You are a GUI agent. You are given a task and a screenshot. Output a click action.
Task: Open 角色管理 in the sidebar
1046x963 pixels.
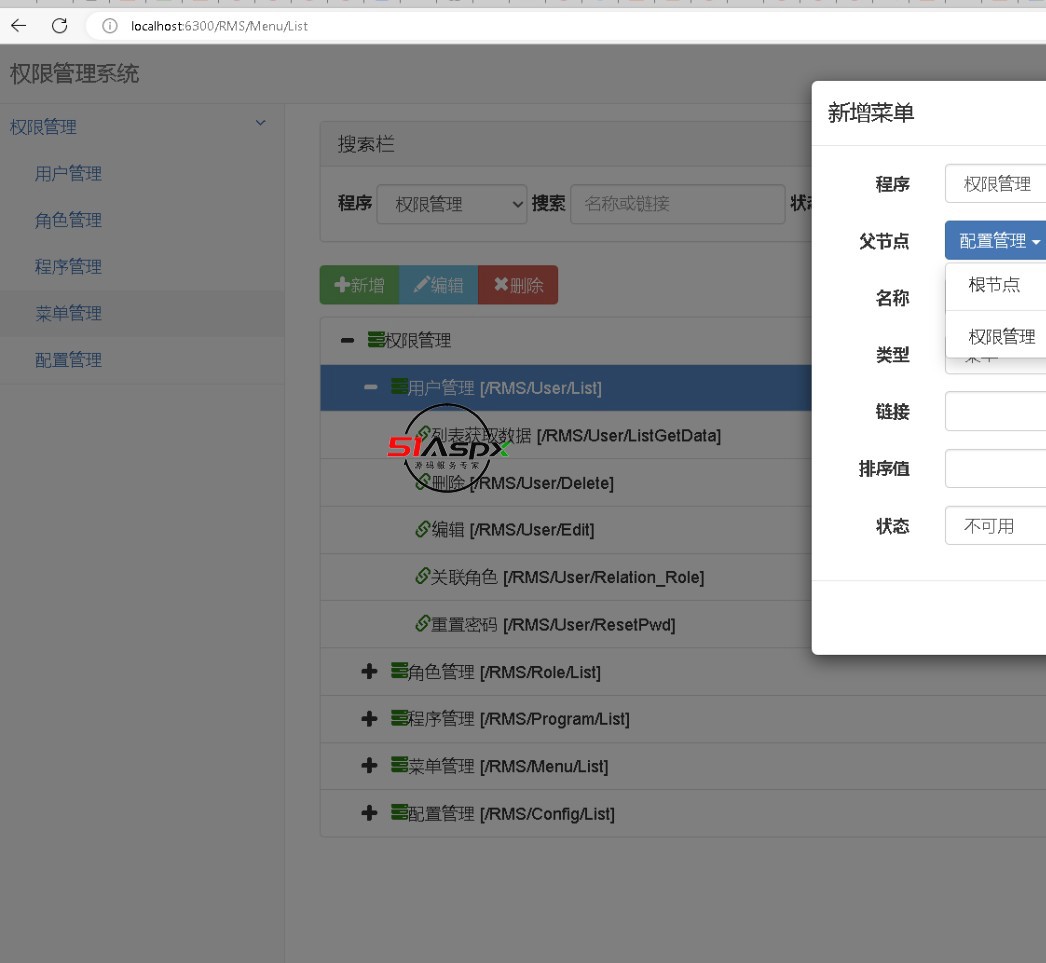pyautogui.click(x=68, y=220)
